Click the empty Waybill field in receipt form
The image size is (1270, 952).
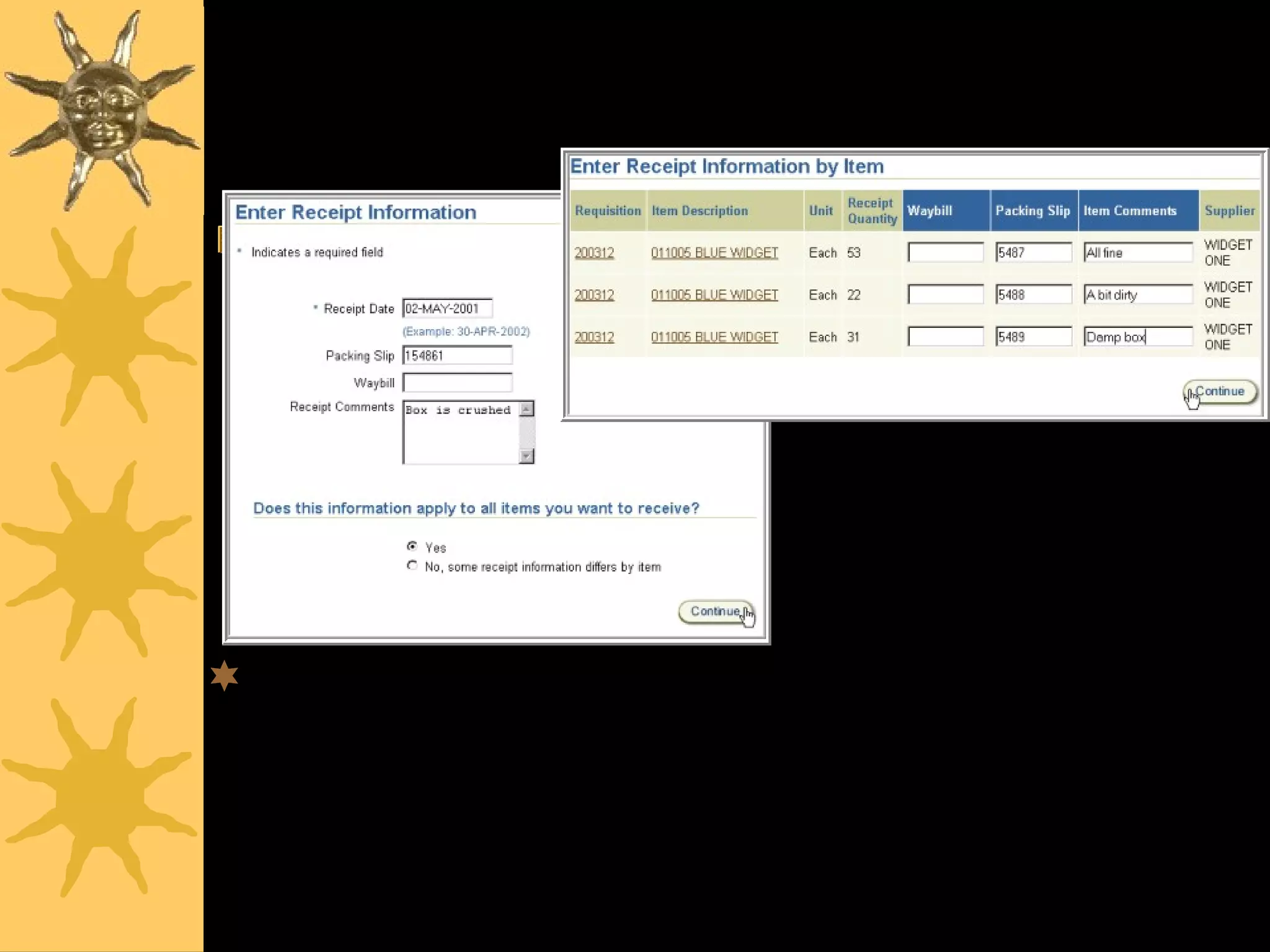point(457,382)
